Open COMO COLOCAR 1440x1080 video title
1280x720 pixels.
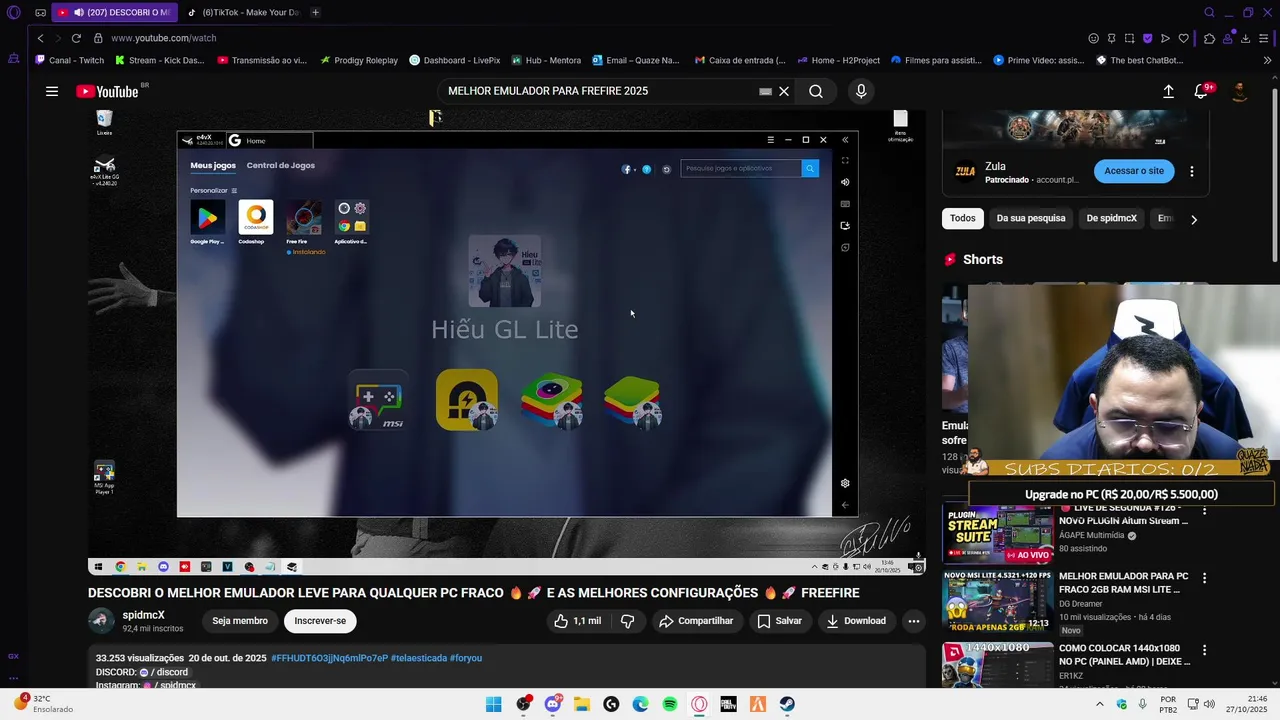[1124, 655]
